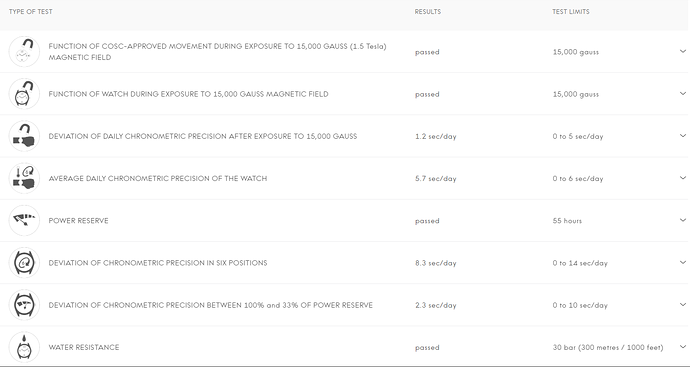690x367 pixels.
Task: Expand the water resistance row chevron
Action: click(x=683, y=347)
